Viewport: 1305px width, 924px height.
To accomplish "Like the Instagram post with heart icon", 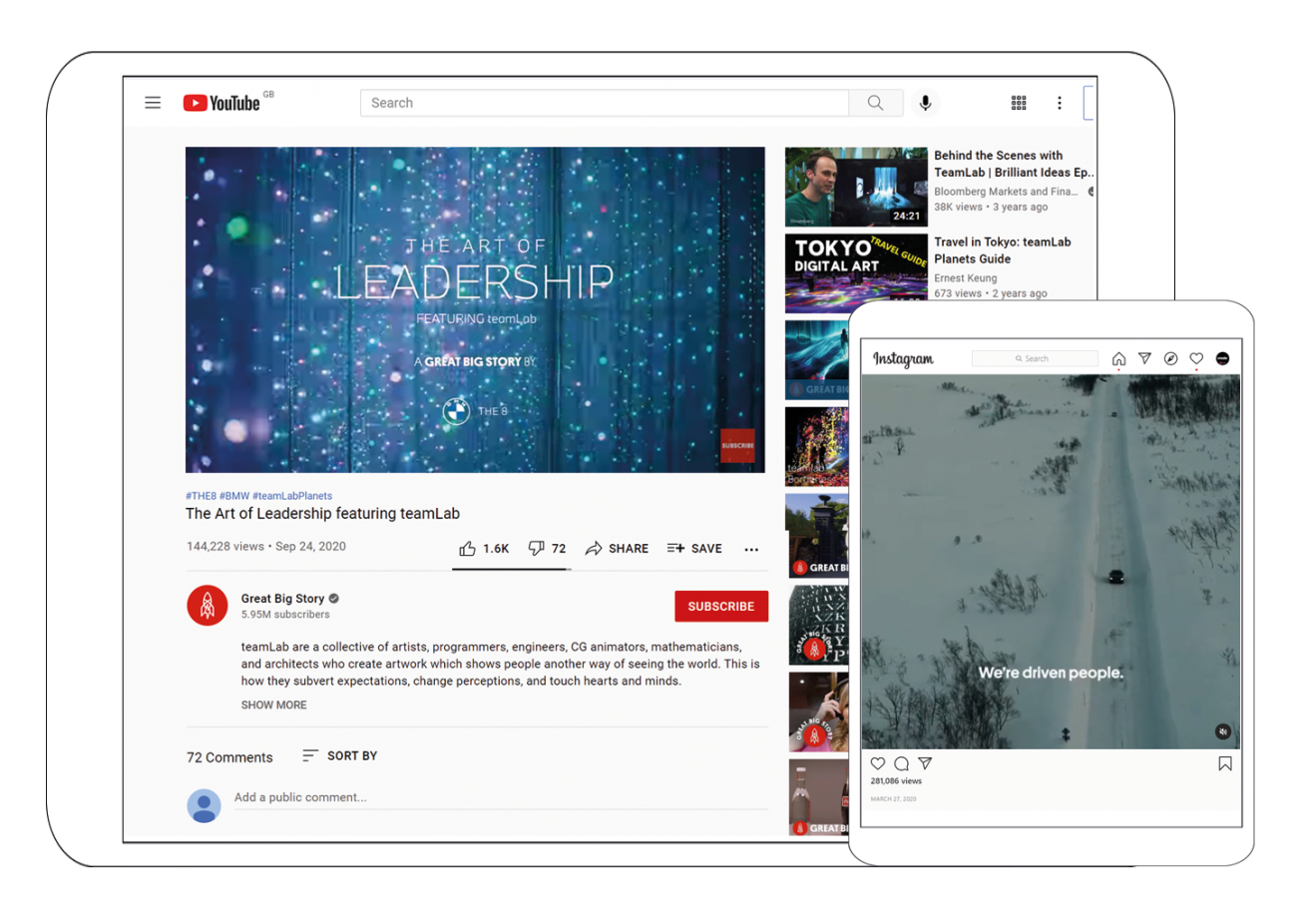I will [x=878, y=763].
